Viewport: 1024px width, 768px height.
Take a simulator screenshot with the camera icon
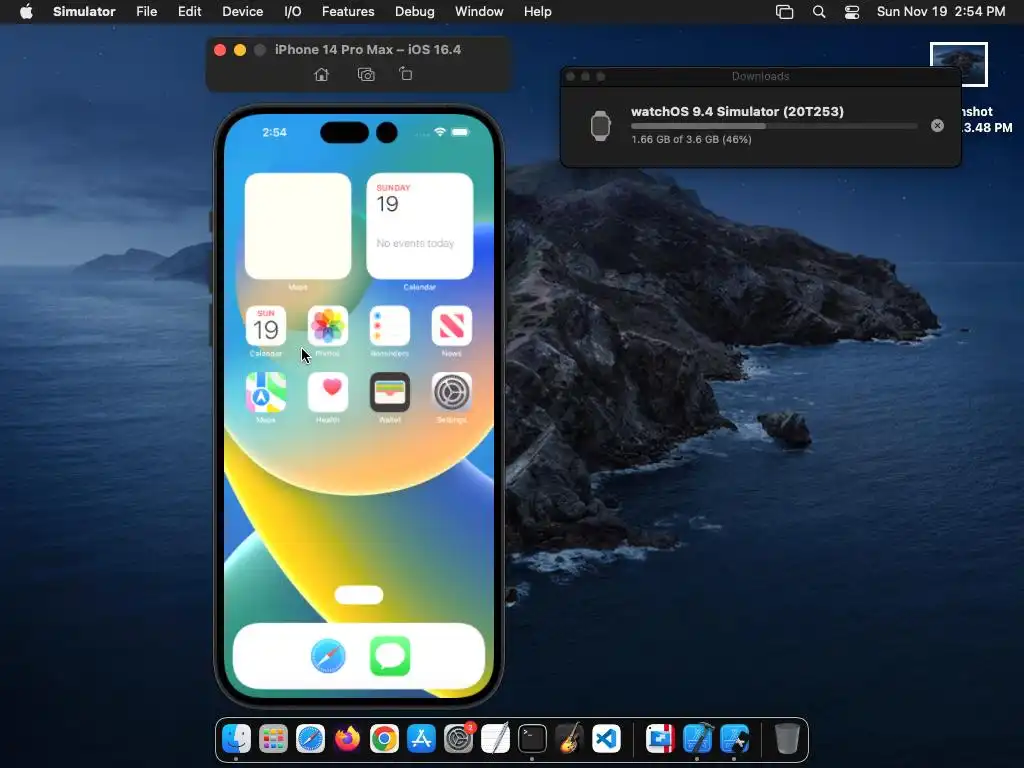click(x=366, y=74)
